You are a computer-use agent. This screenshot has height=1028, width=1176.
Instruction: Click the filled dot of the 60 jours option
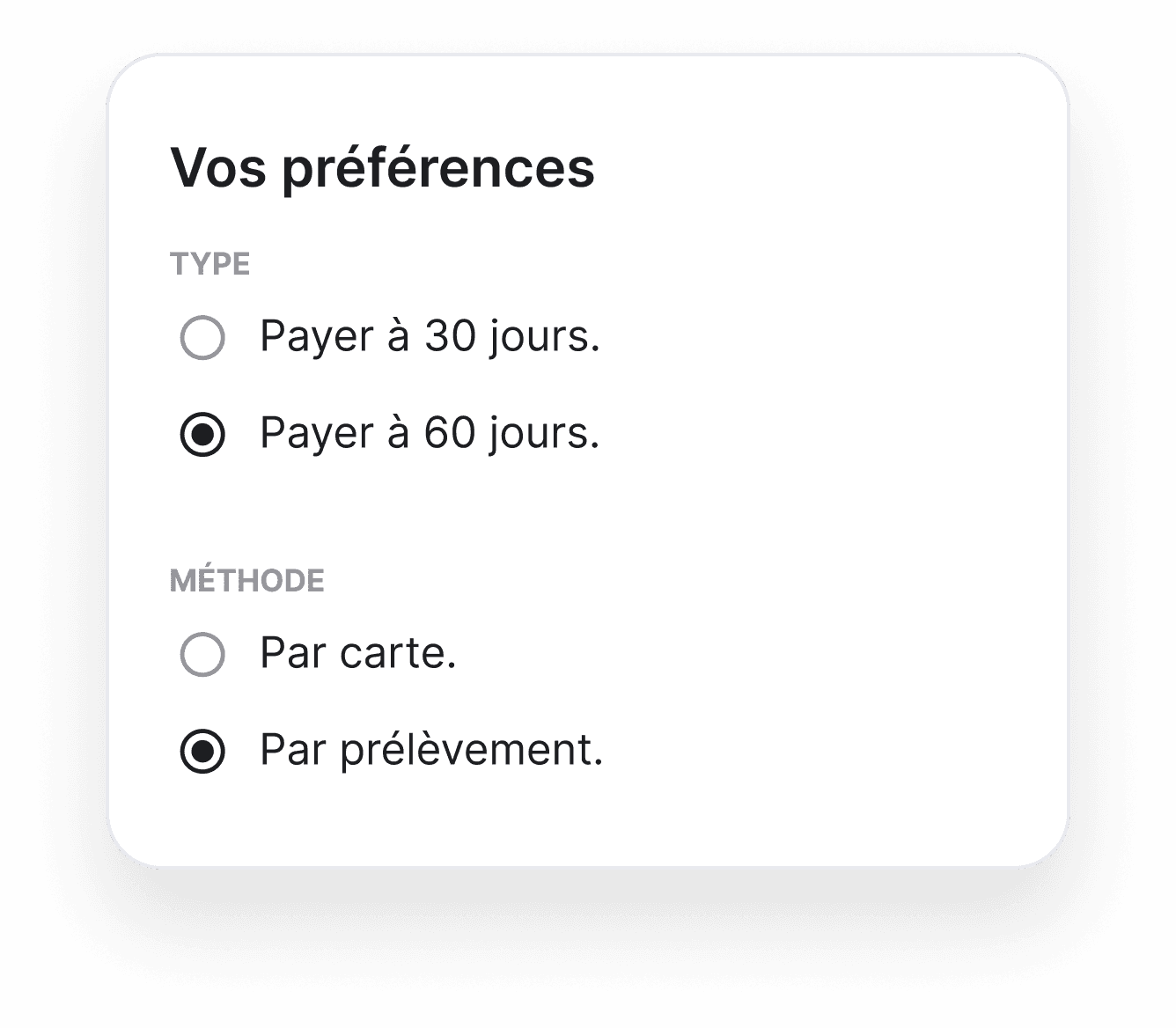tap(202, 435)
